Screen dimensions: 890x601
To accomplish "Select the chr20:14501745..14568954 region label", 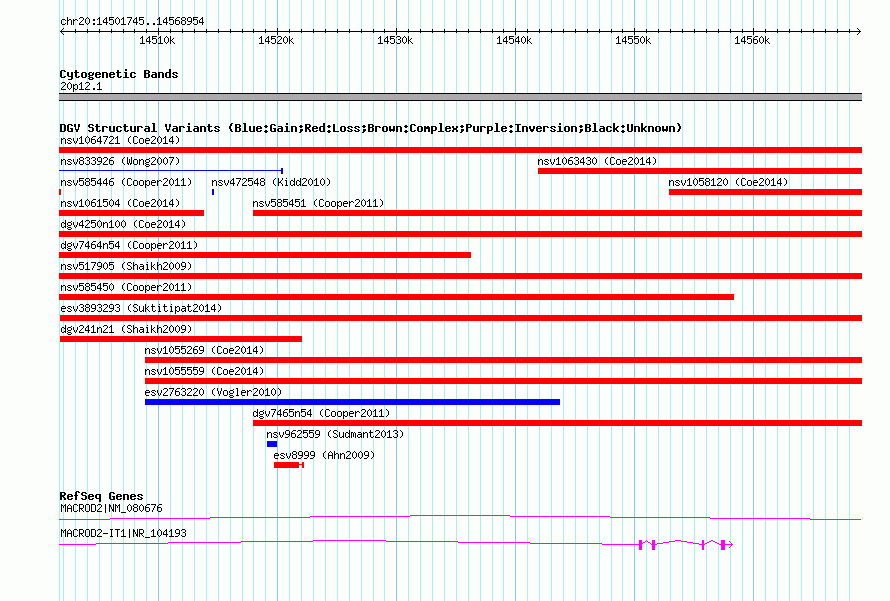I will click(x=132, y=21).
